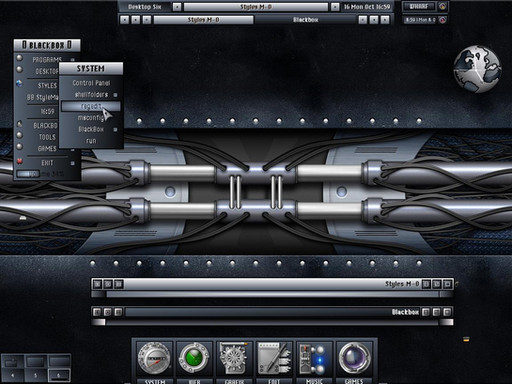
Task: Click the Styles M-D taskbar button
Action: click(x=204, y=20)
